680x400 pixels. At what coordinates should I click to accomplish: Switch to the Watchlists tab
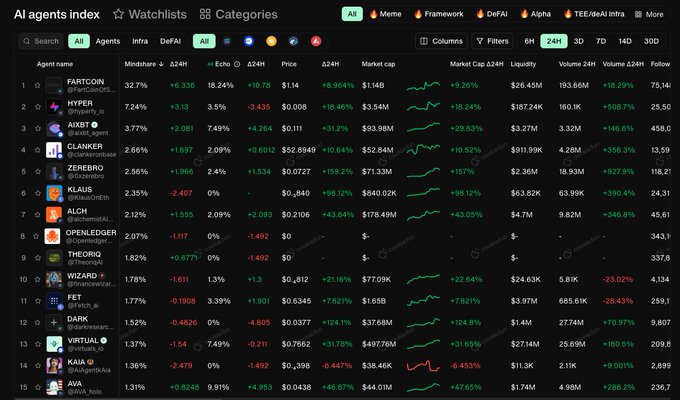tap(150, 14)
